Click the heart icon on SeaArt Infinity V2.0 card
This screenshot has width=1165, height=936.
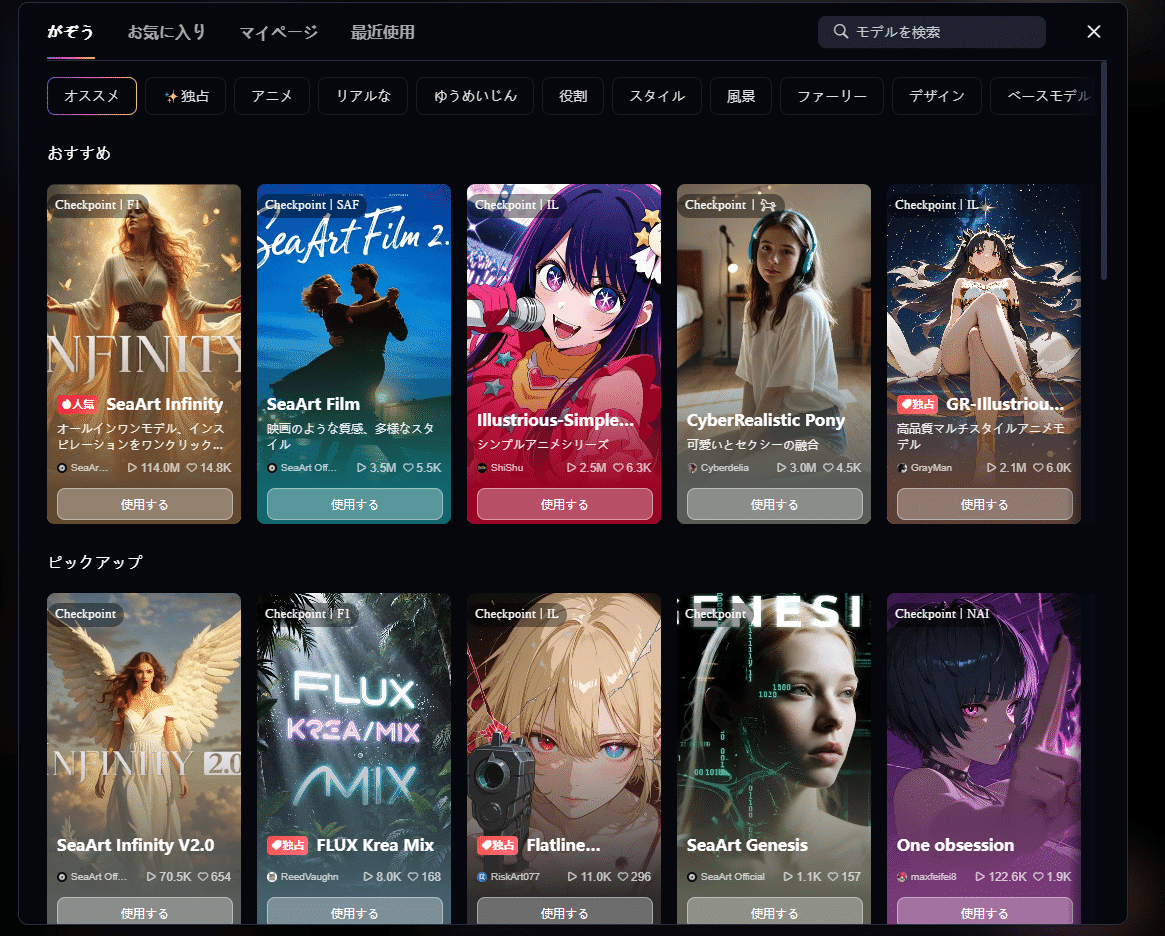203,877
